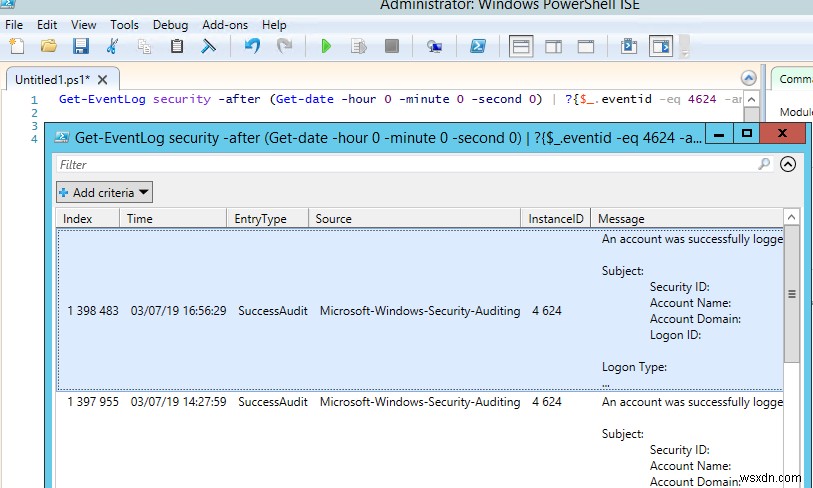The height and width of the screenshot is (488, 813).
Task: Minimize the Get-EventLog grid window
Action: (x=719, y=134)
